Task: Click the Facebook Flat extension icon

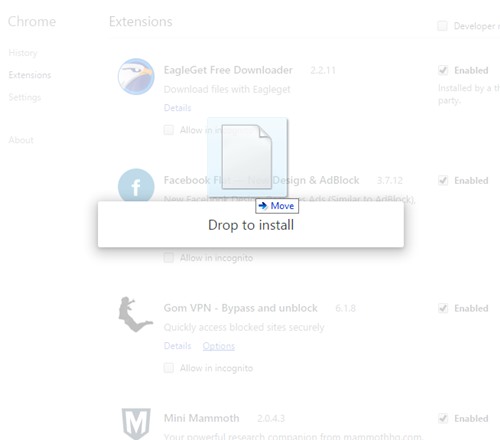Action: (x=136, y=185)
